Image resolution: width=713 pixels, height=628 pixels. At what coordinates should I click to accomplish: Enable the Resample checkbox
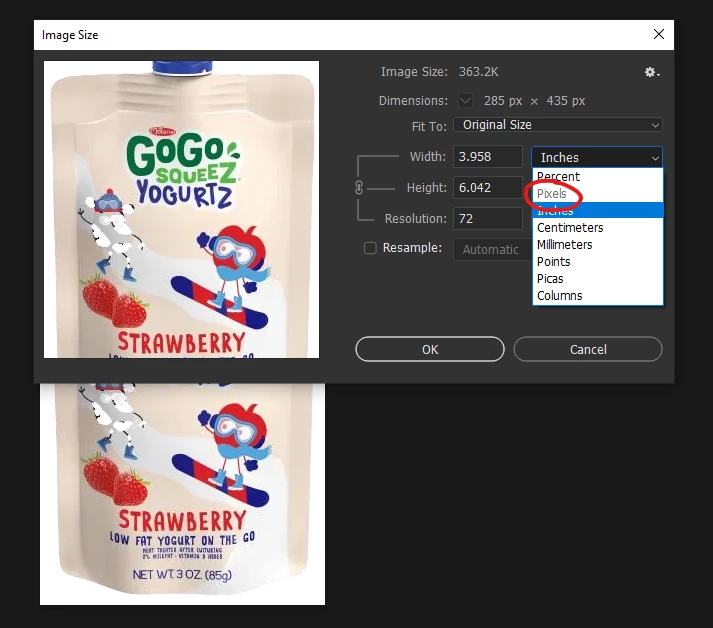370,248
